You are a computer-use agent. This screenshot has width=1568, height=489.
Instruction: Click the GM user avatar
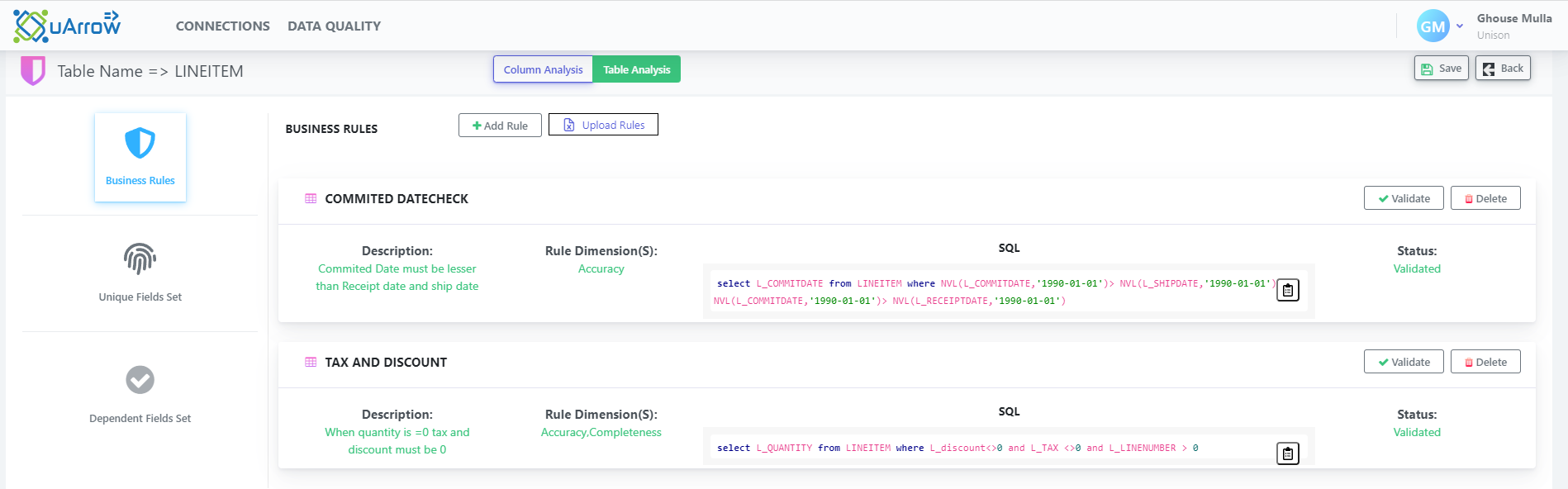tap(1433, 26)
